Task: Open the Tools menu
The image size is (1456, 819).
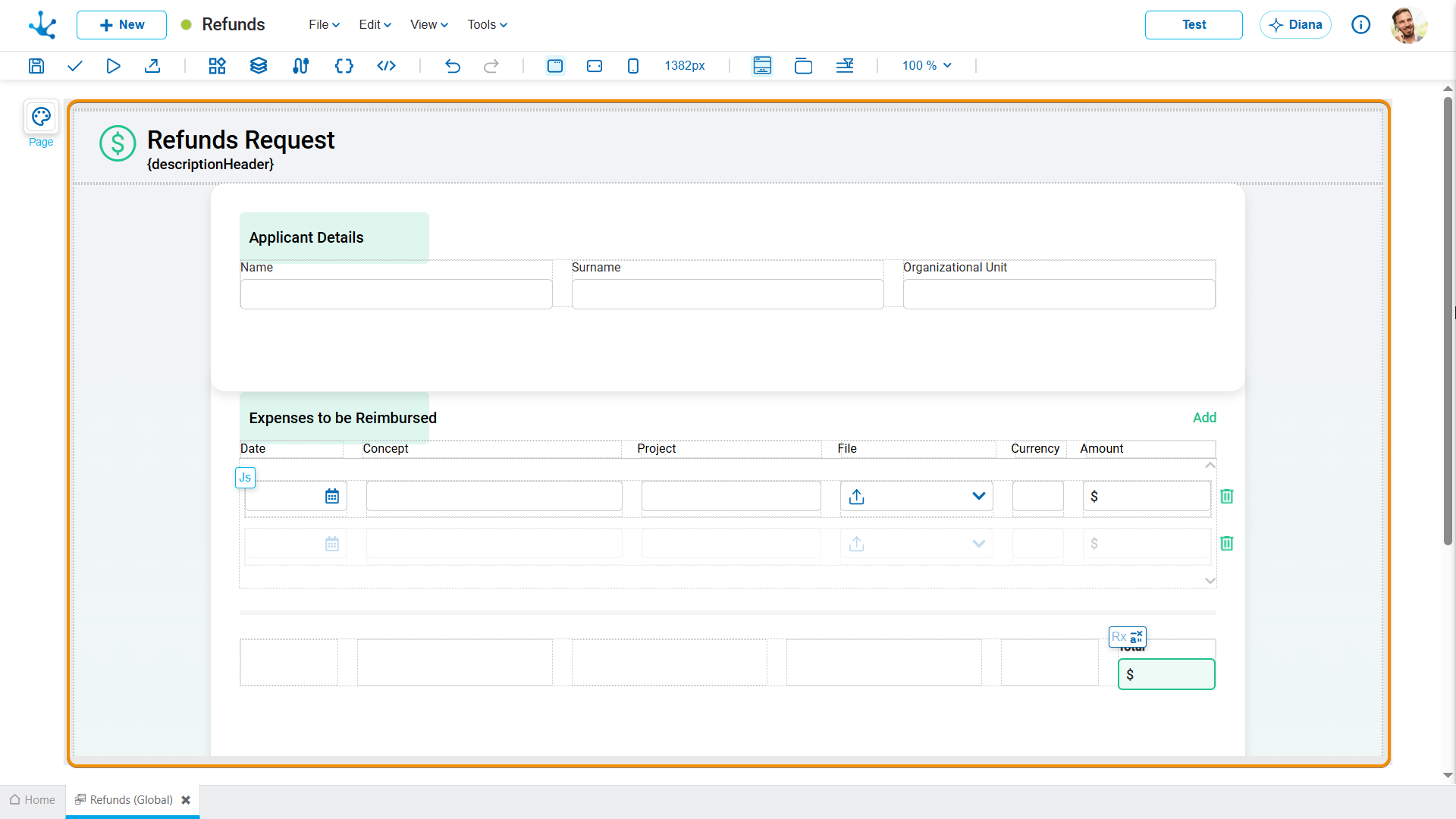Action: click(x=487, y=24)
